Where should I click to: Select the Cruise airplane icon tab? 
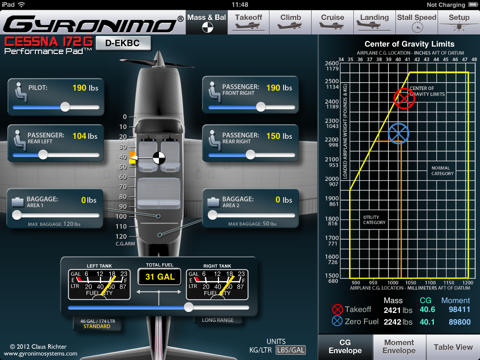click(x=332, y=22)
